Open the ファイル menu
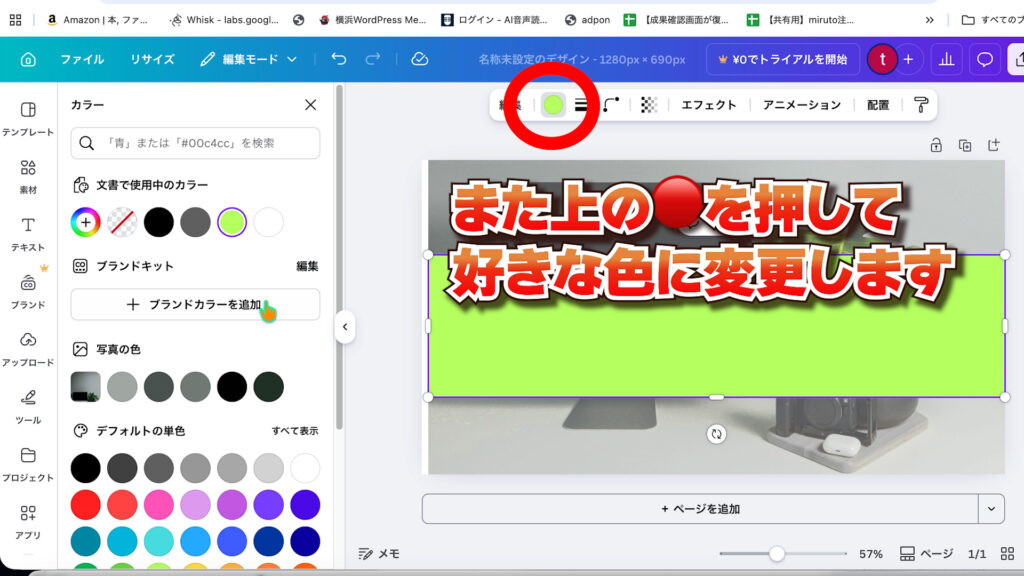 (82, 59)
